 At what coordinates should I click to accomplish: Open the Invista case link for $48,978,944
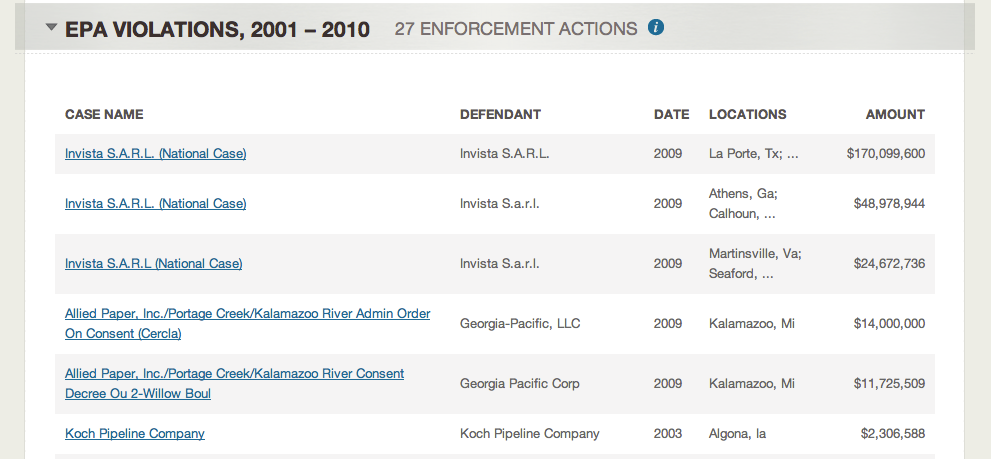(x=155, y=204)
